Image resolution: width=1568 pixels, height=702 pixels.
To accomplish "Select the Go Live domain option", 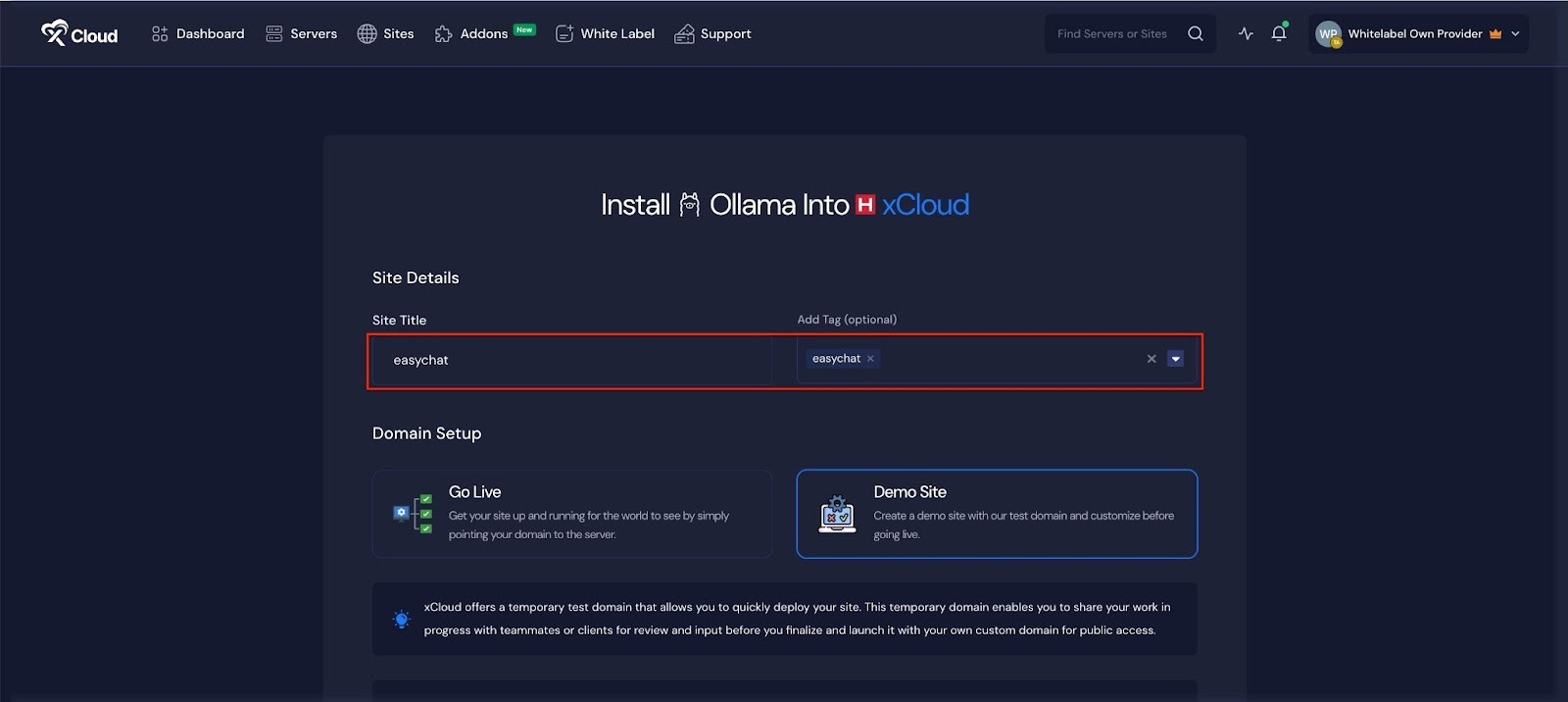I will click(x=572, y=514).
